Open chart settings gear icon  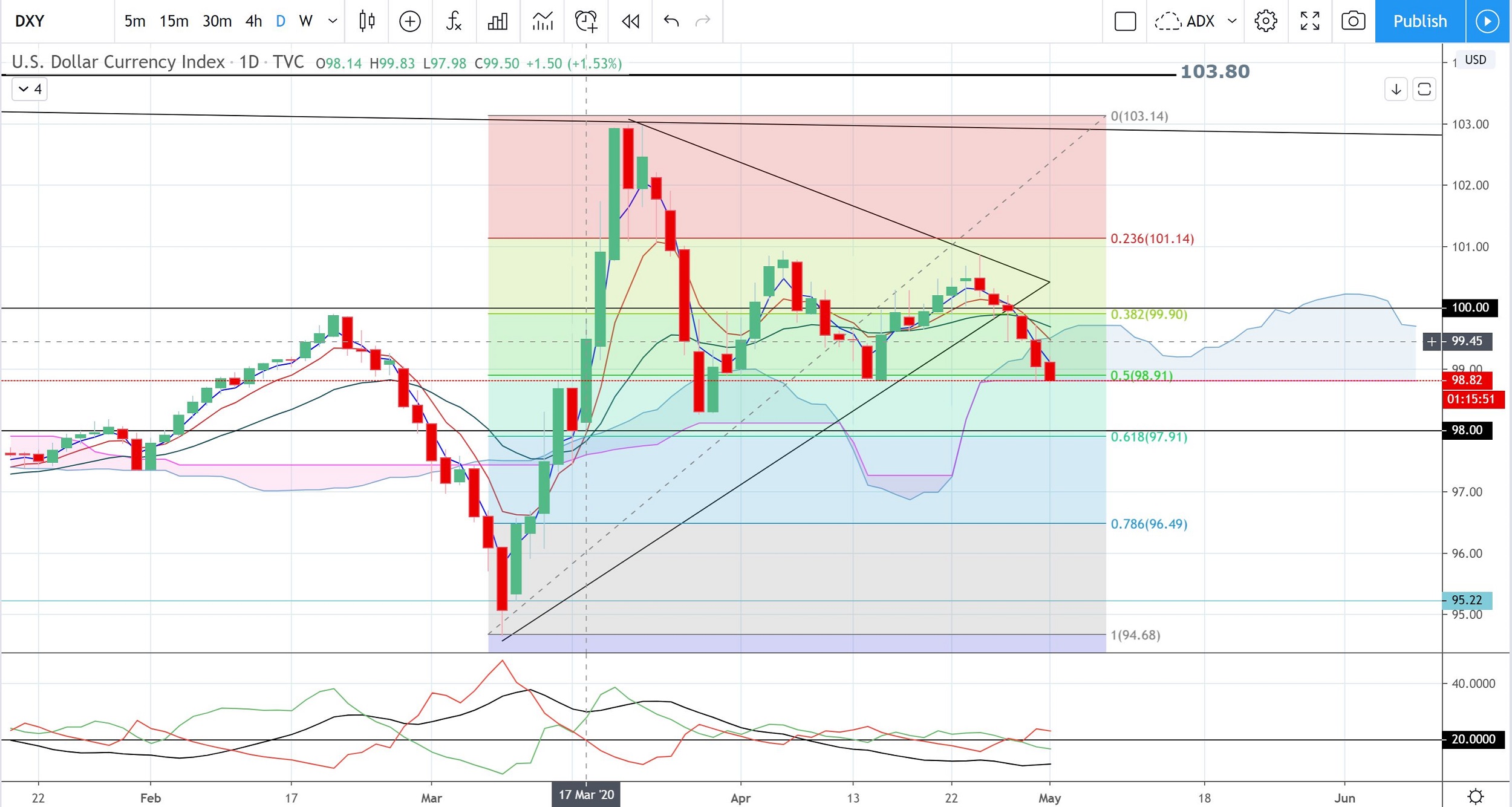(x=1265, y=21)
